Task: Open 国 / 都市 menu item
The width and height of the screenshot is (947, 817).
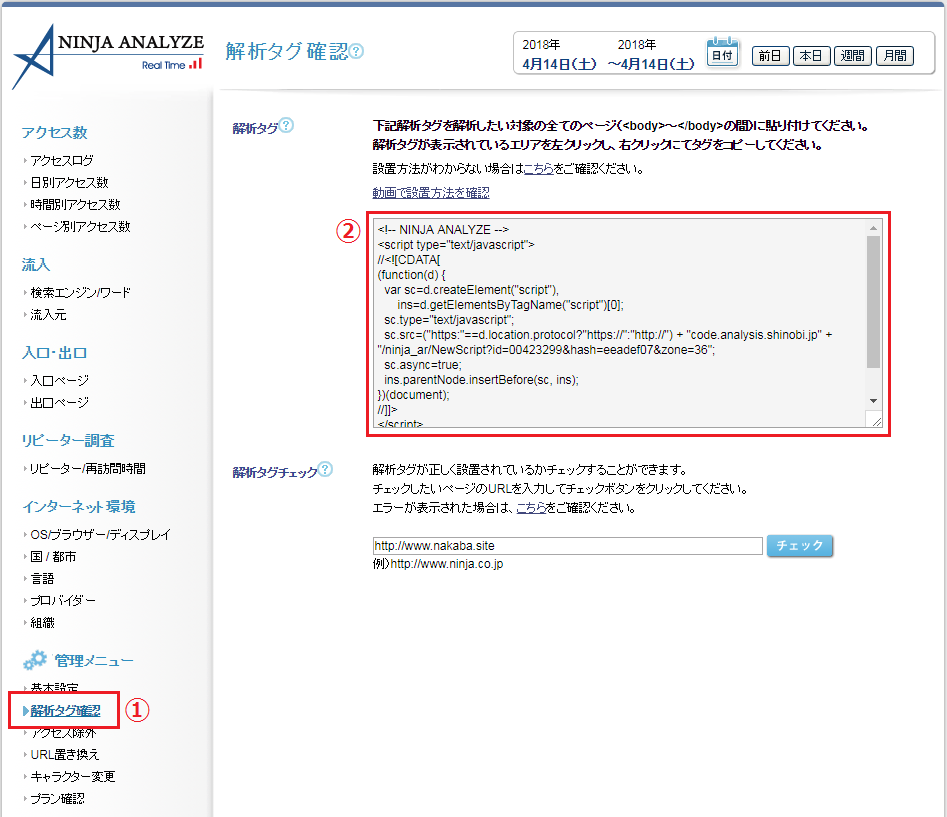Action: 53,557
